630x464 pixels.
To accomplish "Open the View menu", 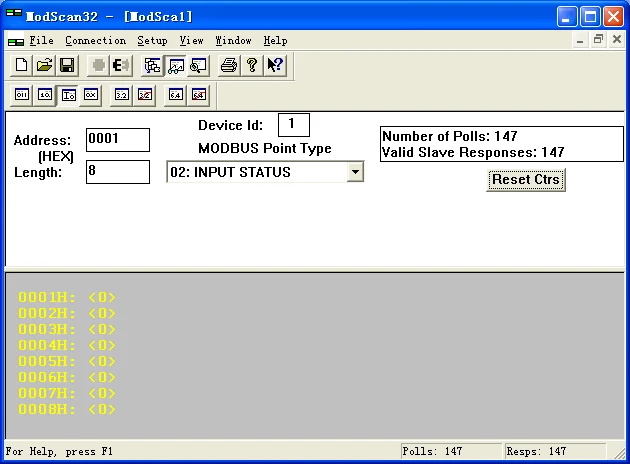I will point(191,41).
